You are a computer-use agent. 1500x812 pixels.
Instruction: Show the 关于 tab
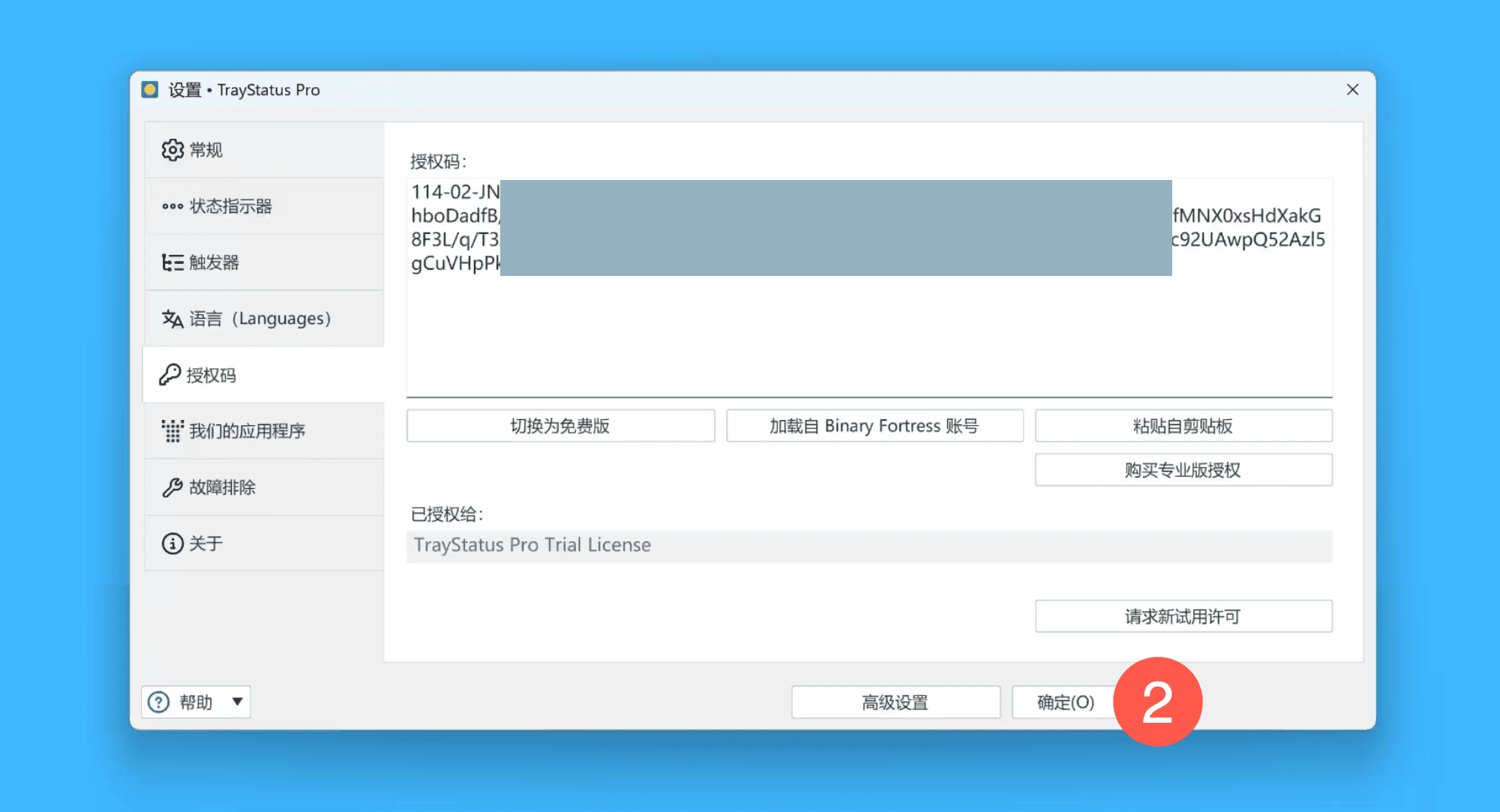264,544
